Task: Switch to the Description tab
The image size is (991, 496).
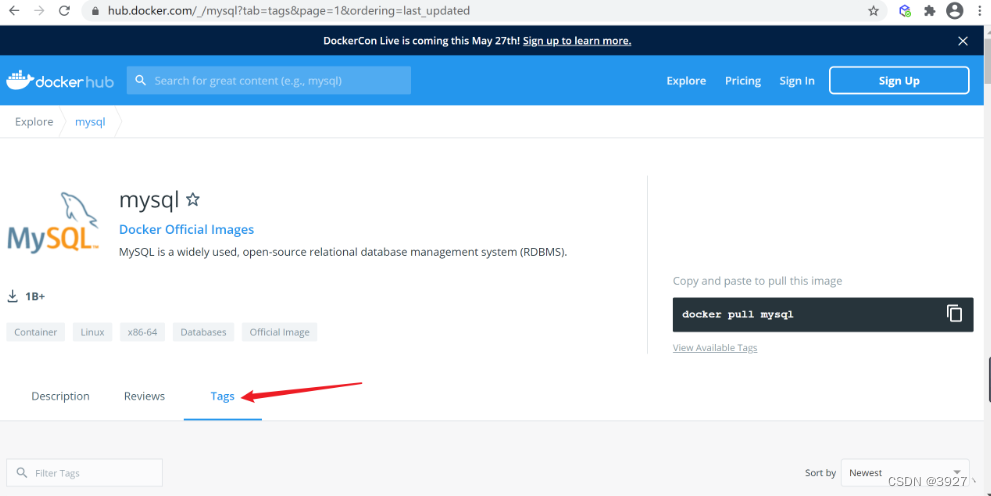Action: point(61,396)
